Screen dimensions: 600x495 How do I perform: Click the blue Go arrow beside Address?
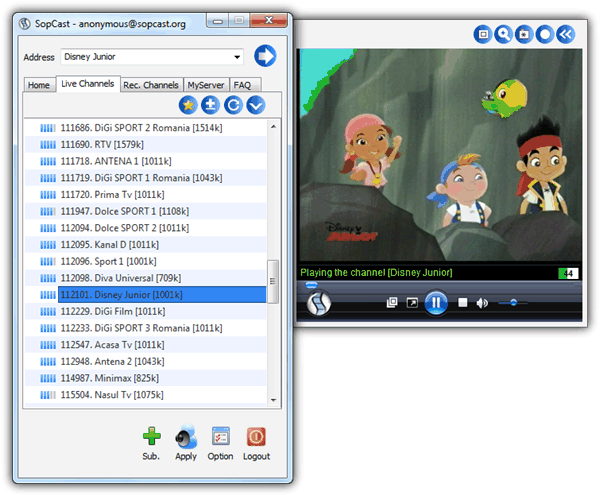(x=265, y=56)
